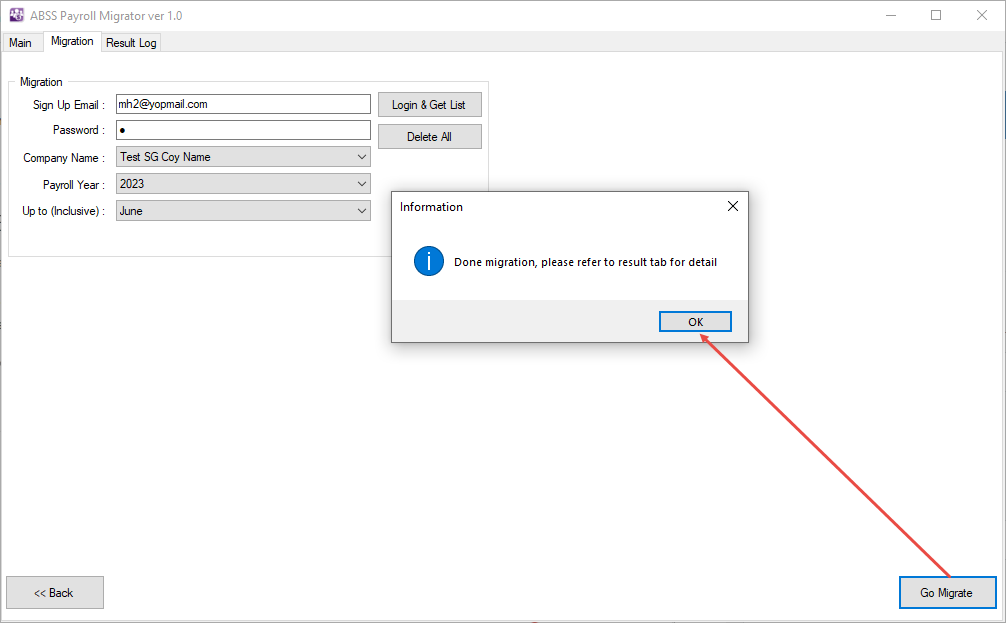Click the ABSS Payroll Migrator app icon
1006x623 pixels.
16,15
